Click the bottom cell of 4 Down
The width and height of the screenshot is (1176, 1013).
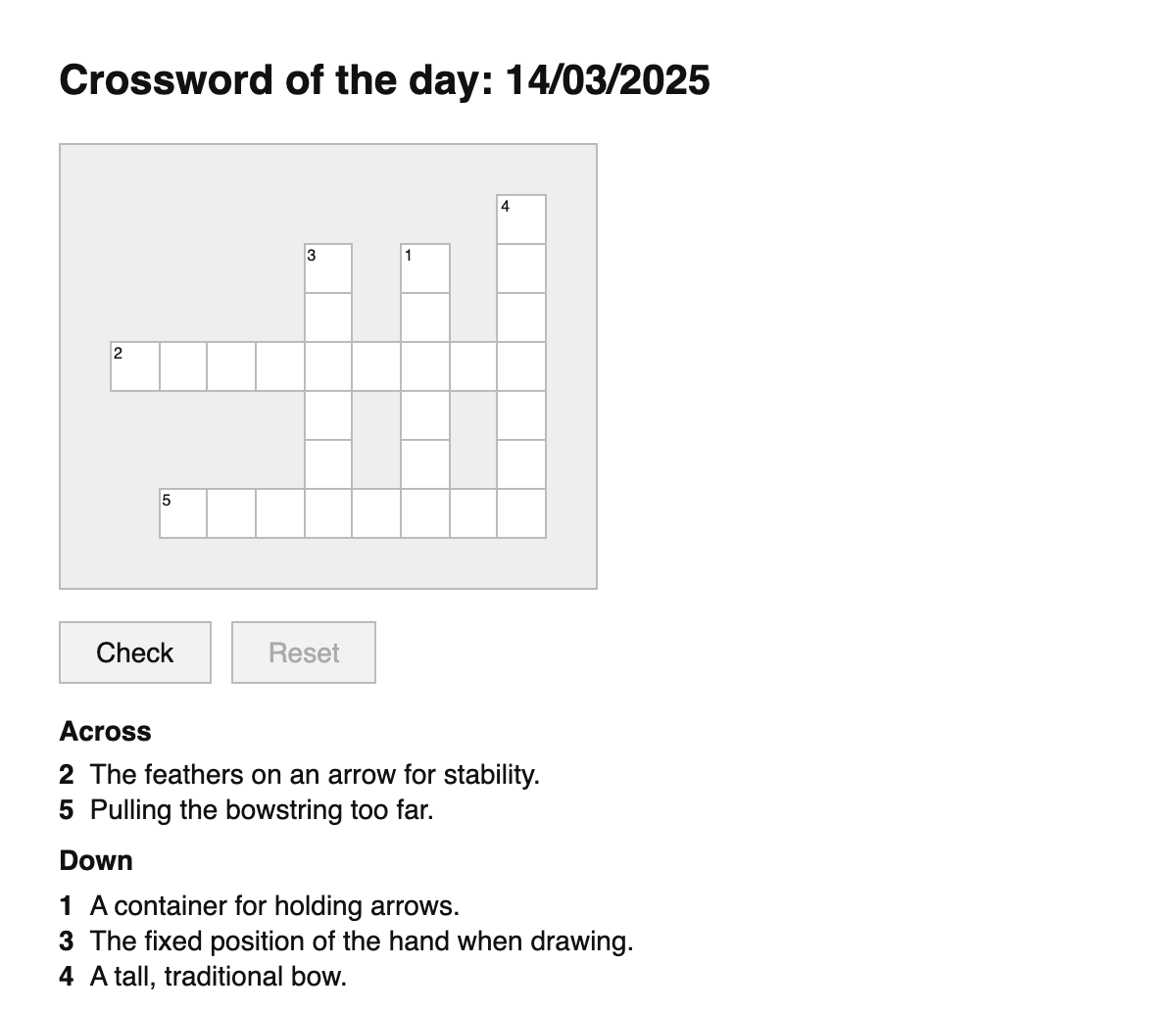521,512
